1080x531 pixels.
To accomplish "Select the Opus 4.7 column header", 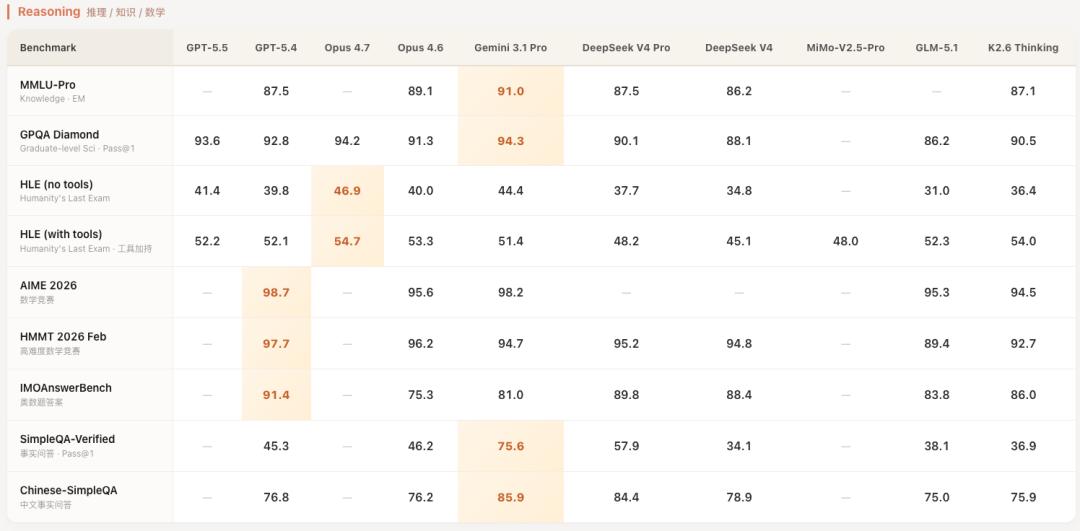I will tap(347, 48).
